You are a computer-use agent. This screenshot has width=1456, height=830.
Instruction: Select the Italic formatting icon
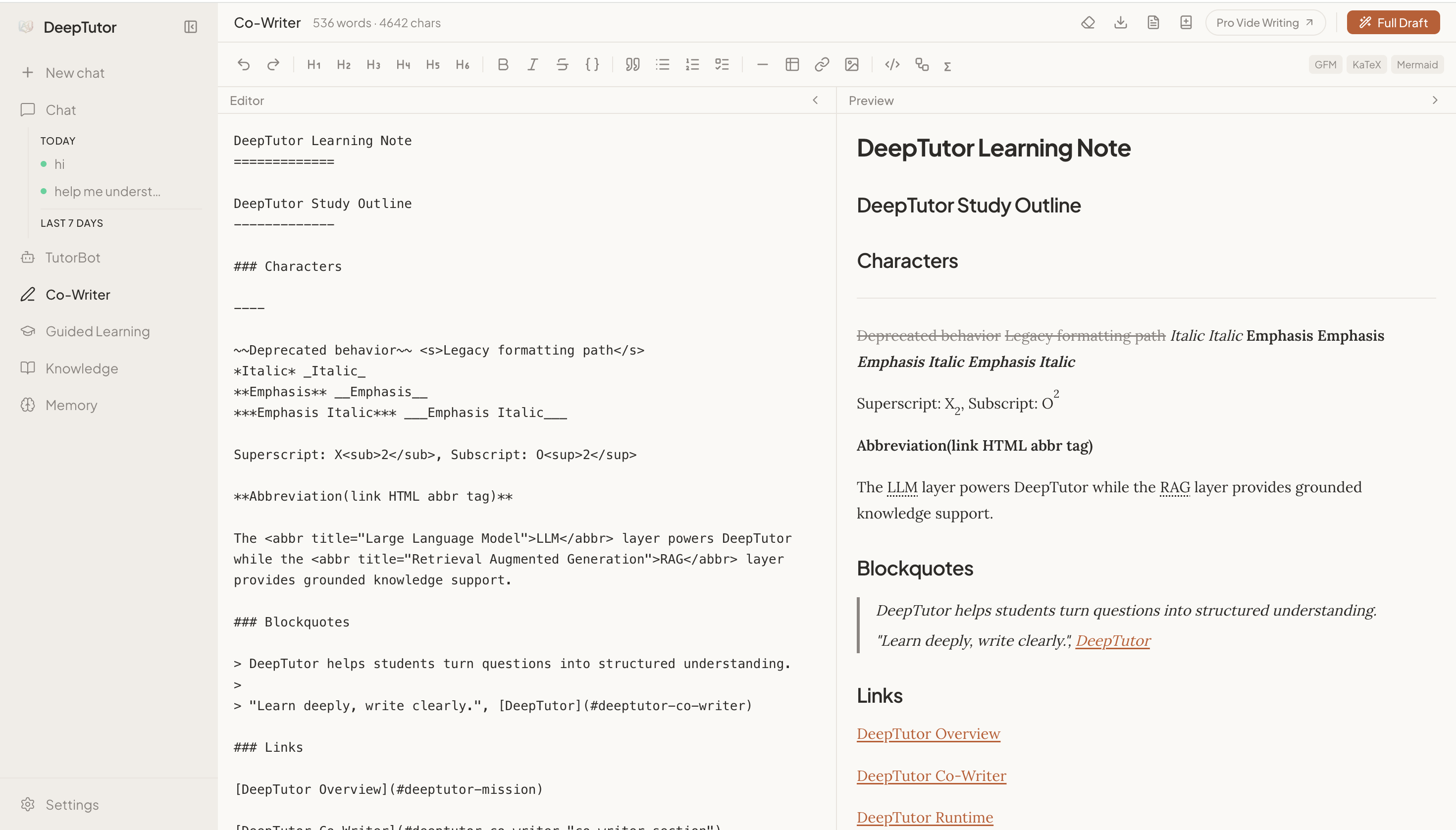click(x=532, y=64)
